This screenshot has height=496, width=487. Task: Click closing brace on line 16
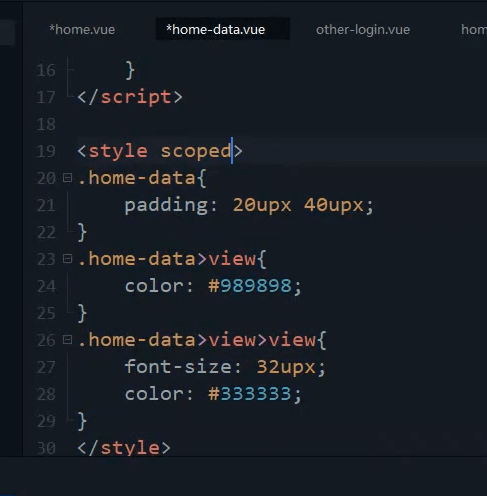(x=130, y=71)
